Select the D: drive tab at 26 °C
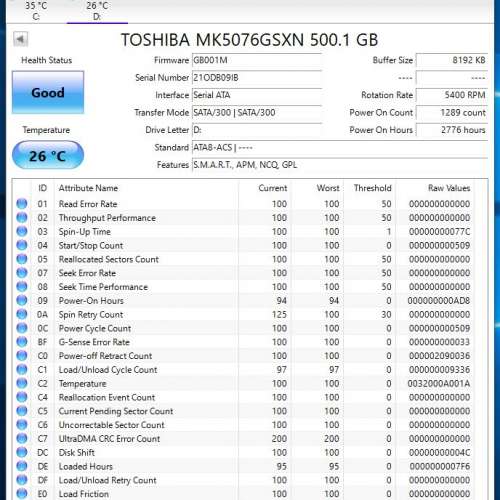Viewport: 500px width, 500px height. pos(97,11)
